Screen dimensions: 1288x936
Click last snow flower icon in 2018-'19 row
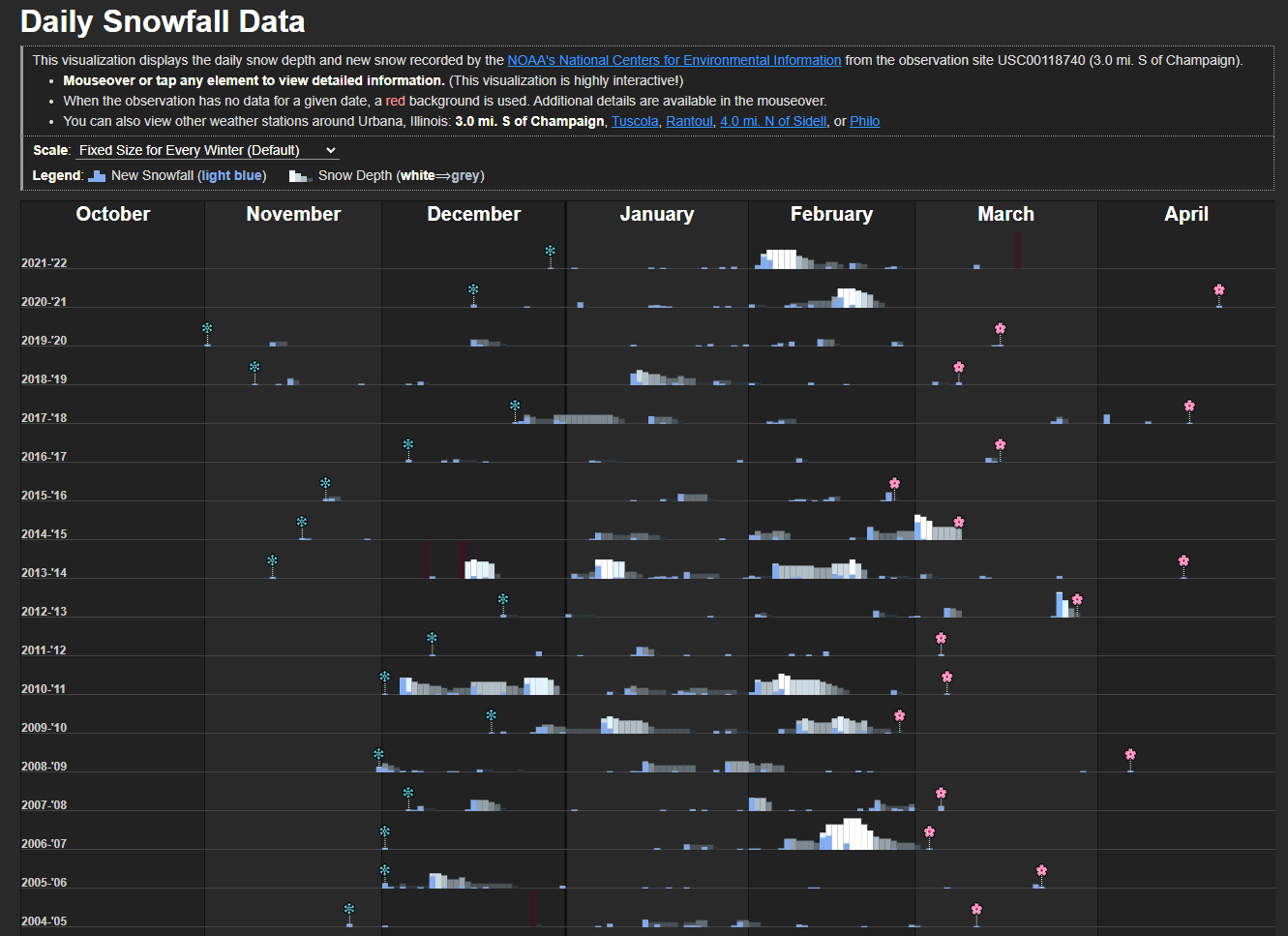point(959,368)
